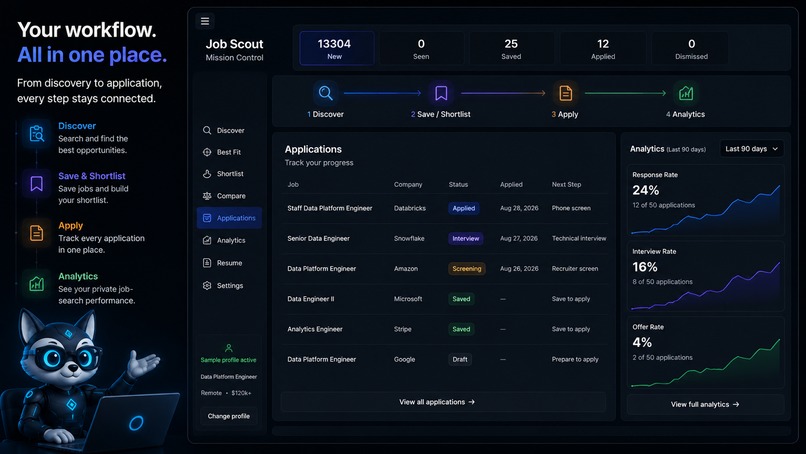The image size is (806, 454).
Task: Click the step 2 bookmark icon
Action: pos(441,93)
